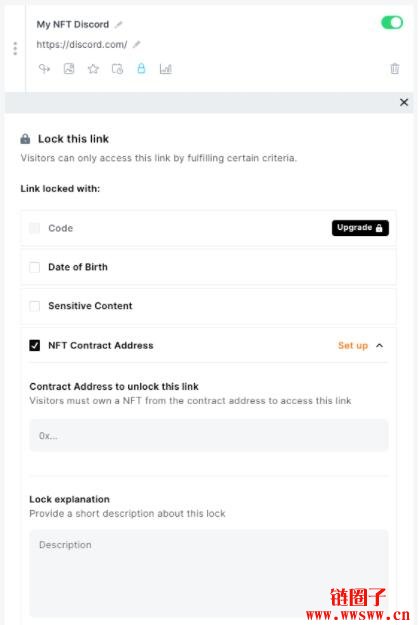
Task: Open the thumbnail image icon
Action: [69, 69]
